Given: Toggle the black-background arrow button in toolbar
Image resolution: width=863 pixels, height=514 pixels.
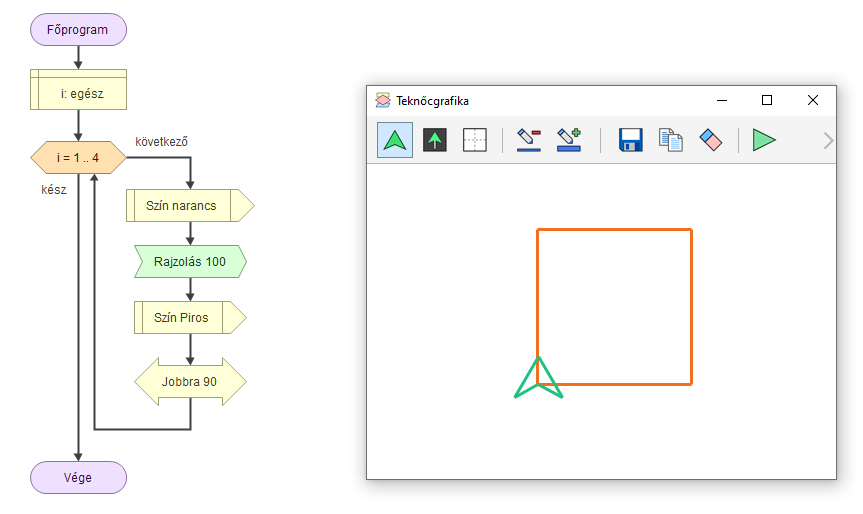Looking at the screenshot, I should coord(434,140).
